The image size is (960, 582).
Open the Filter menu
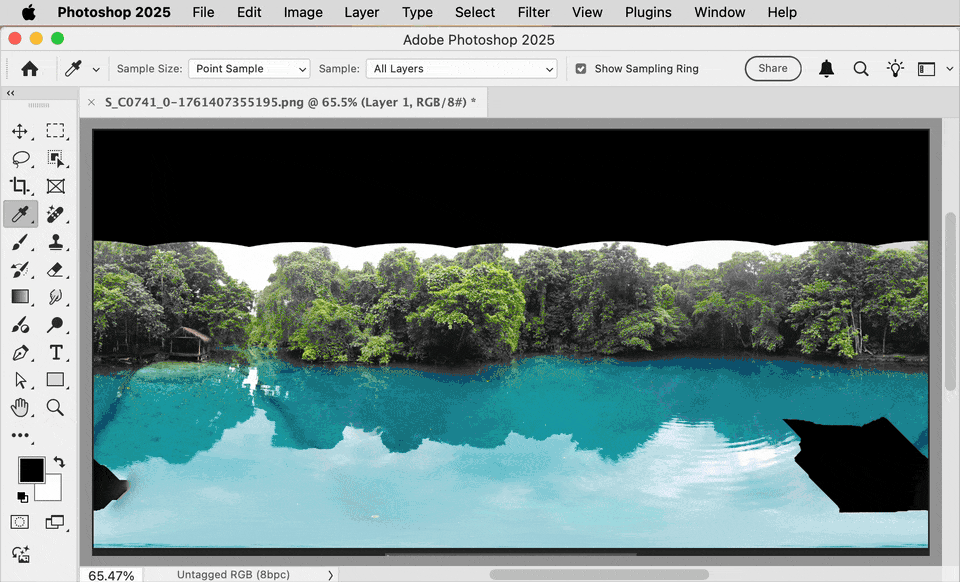pyautogui.click(x=533, y=12)
